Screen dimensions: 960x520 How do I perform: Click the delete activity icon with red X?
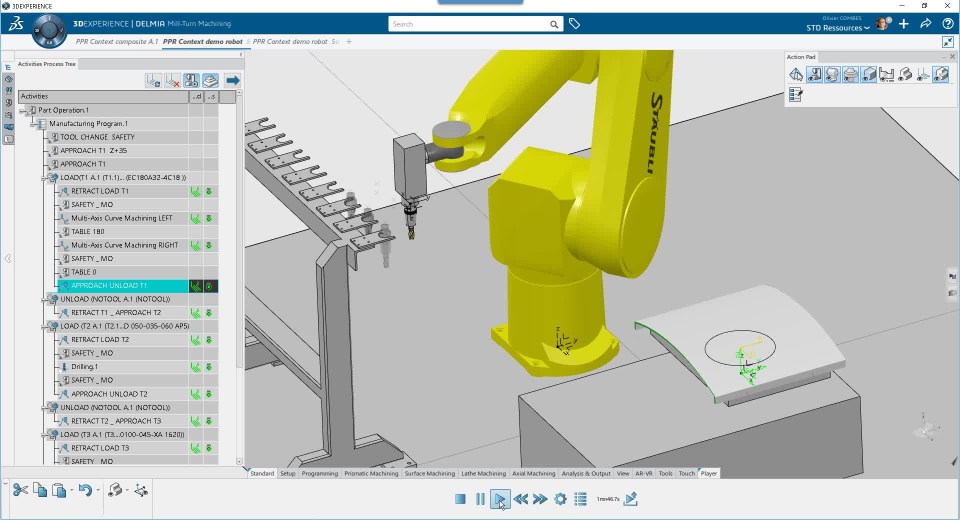(172, 80)
